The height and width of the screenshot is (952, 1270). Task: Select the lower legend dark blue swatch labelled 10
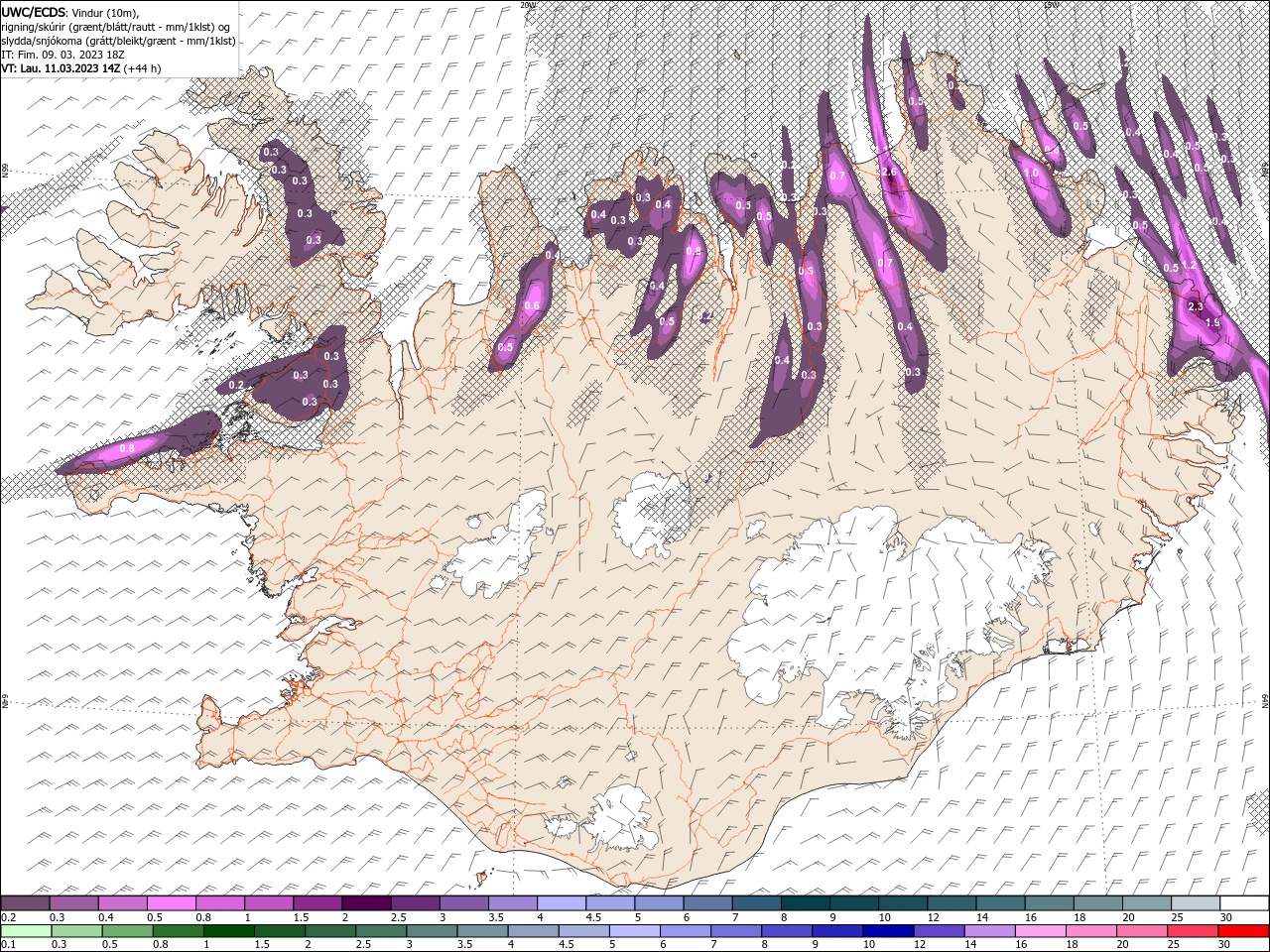[888, 931]
